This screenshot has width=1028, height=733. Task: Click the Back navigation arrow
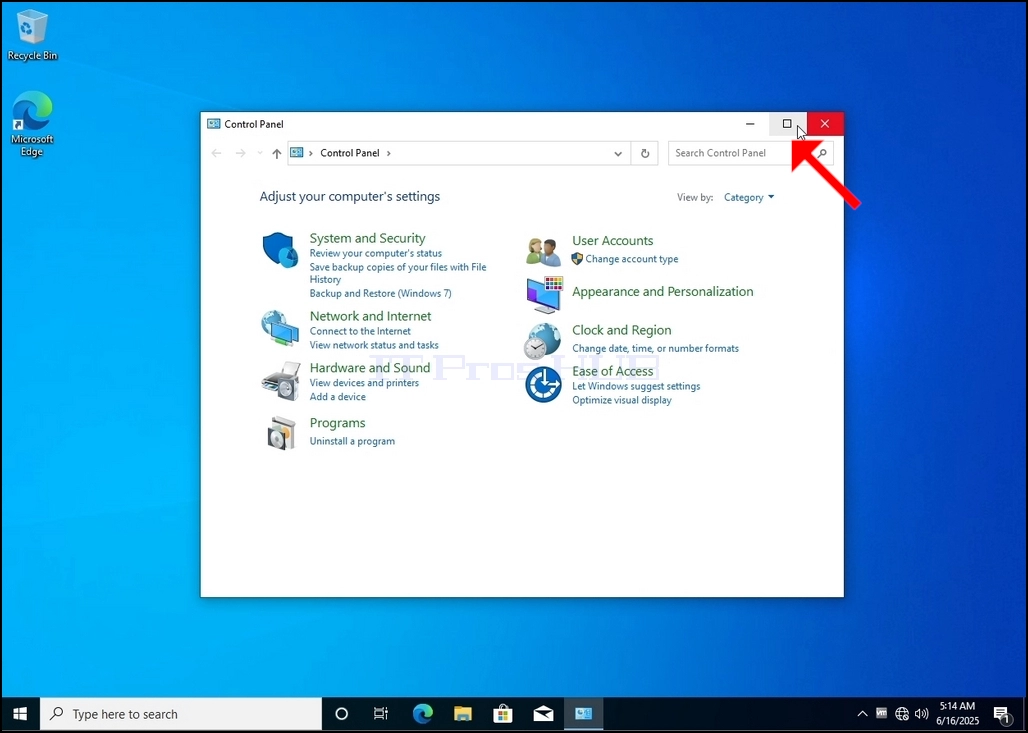coord(216,153)
